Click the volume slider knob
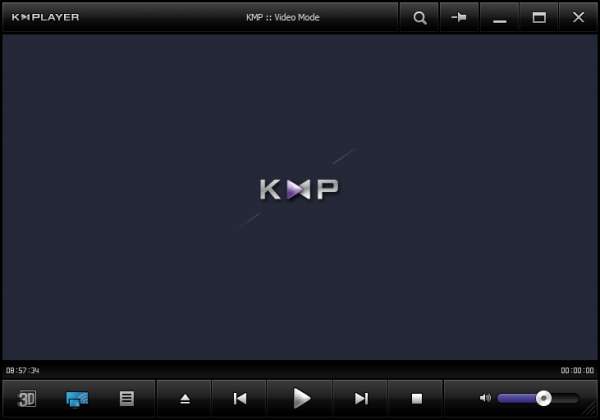The height and width of the screenshot is (420, 600). click(543, 398)
